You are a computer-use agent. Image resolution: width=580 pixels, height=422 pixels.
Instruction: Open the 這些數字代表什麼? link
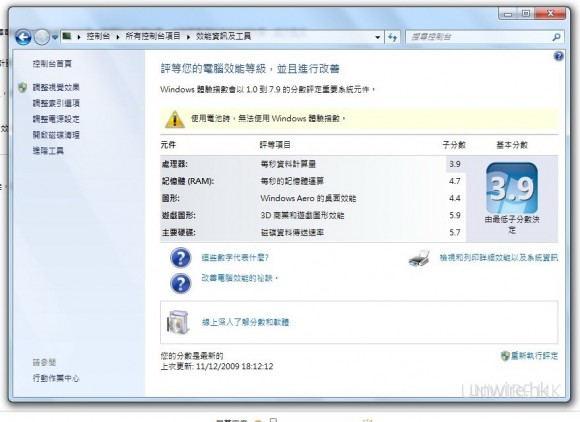tap(235, 257)
